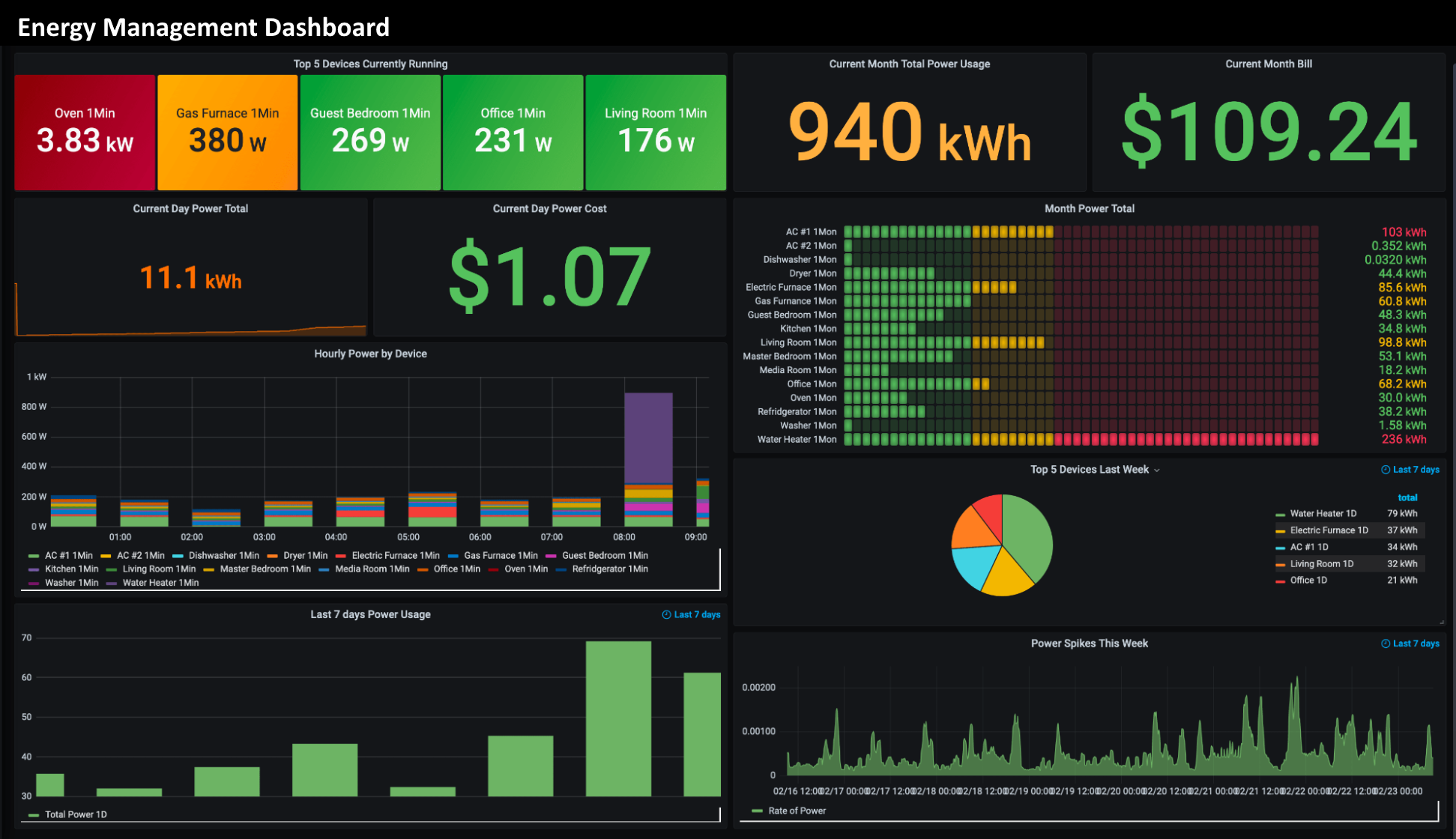This screenshot has width=1456, height=839.
Task: Click the orange Gas Furnace 1Min tile
Action: coord(227,133)
